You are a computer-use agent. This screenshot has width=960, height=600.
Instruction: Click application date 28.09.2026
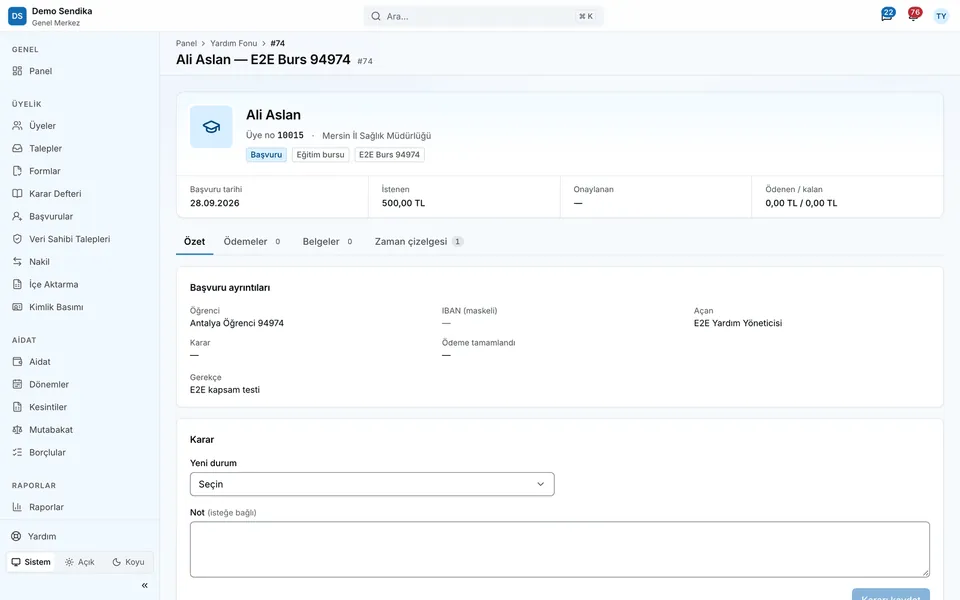click(214, 203)
